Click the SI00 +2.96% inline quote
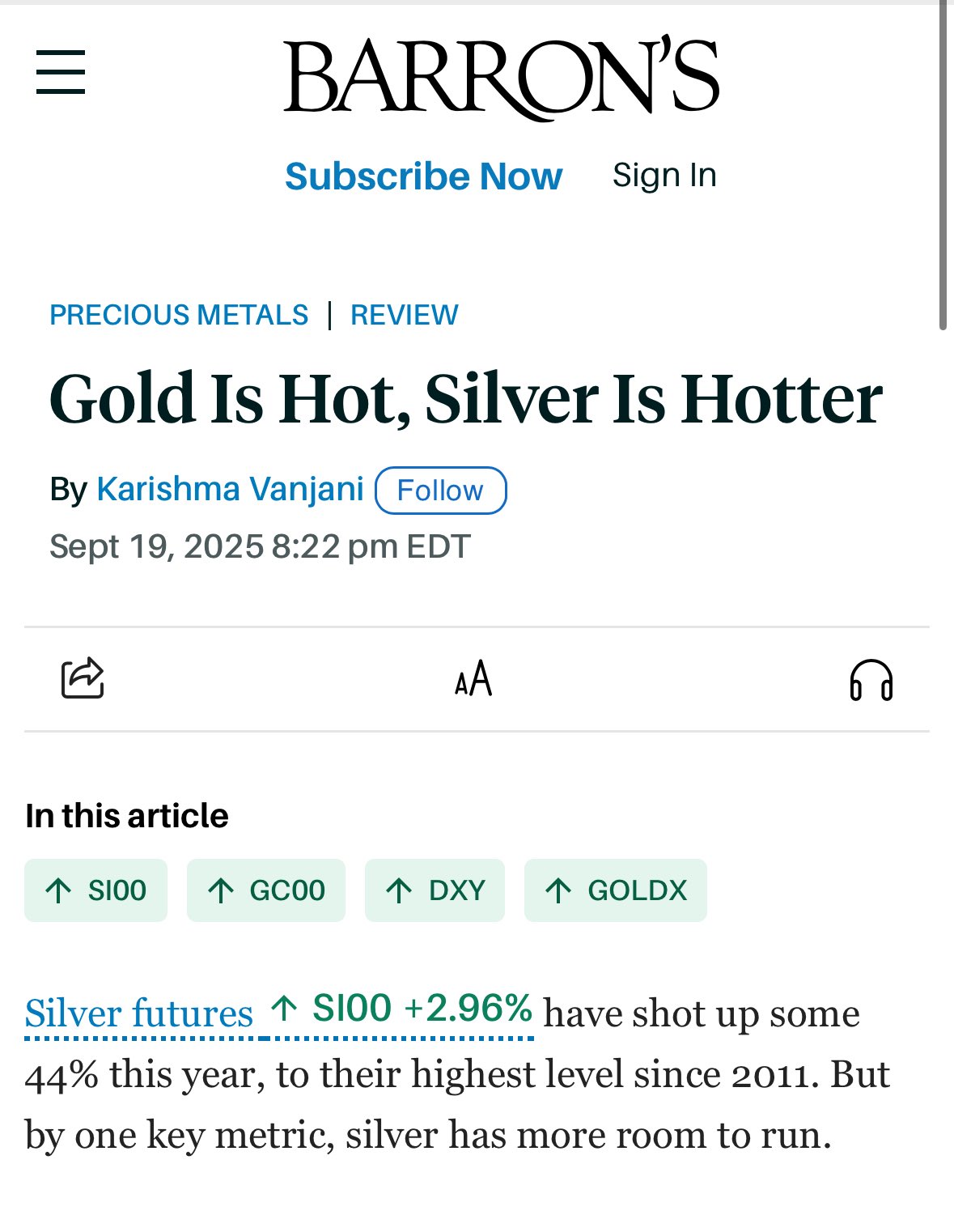954x1232 pixels. click(x=402, y=1009)
